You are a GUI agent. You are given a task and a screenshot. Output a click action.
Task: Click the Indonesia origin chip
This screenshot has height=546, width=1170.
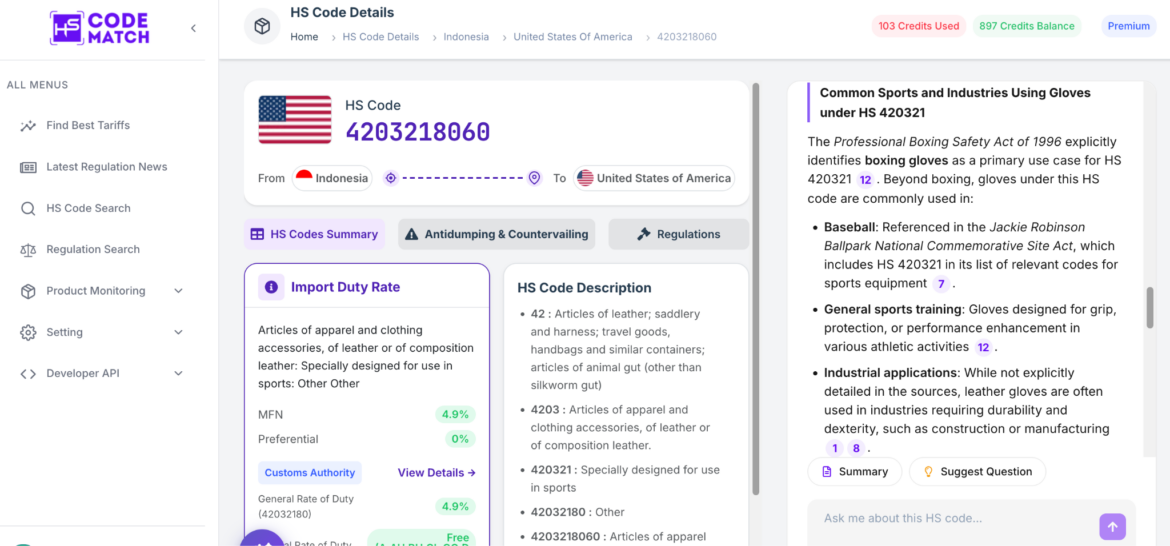332,178
